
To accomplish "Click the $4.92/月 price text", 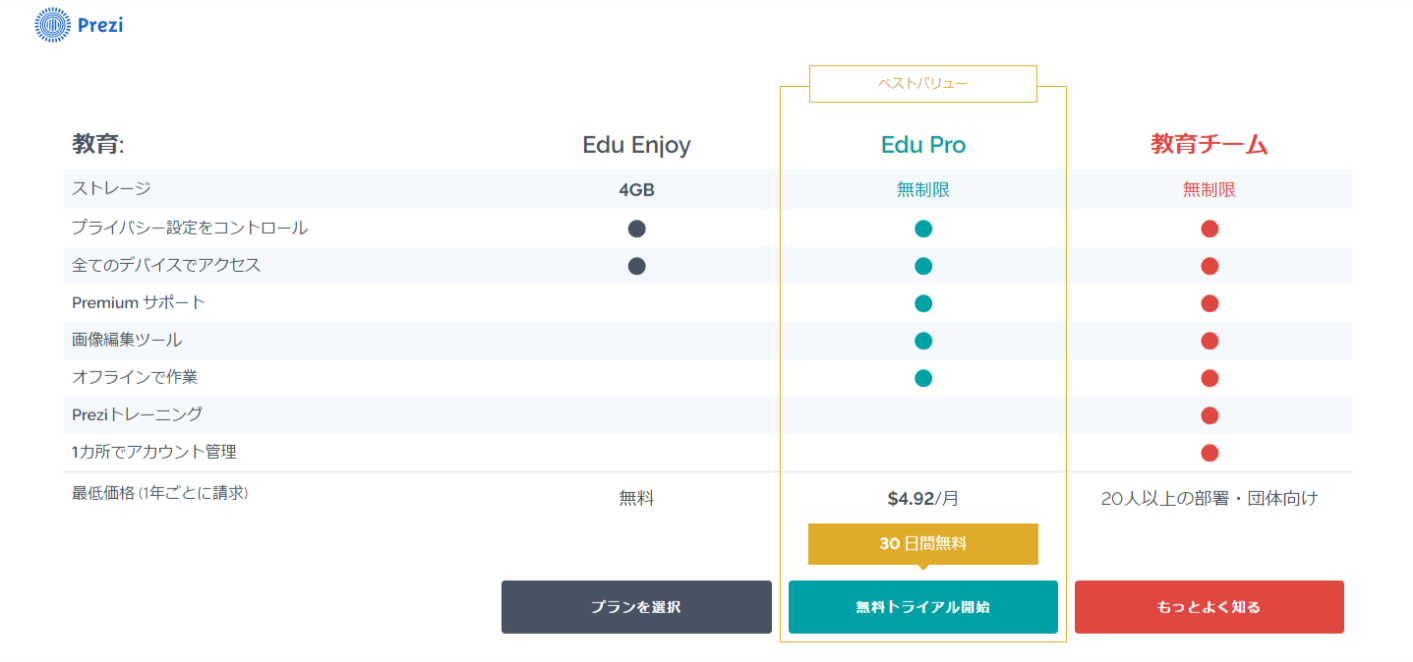I will pyautogui.click(x=923, y=498).
